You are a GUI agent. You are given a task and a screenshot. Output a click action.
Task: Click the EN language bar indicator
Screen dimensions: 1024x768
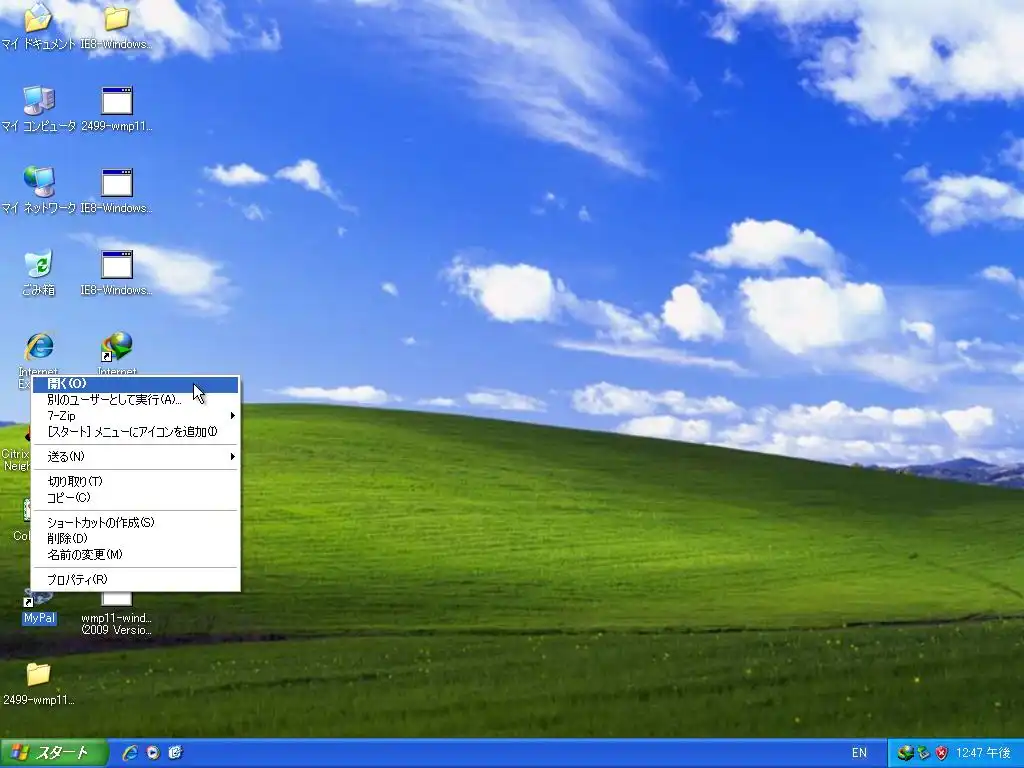859,753
